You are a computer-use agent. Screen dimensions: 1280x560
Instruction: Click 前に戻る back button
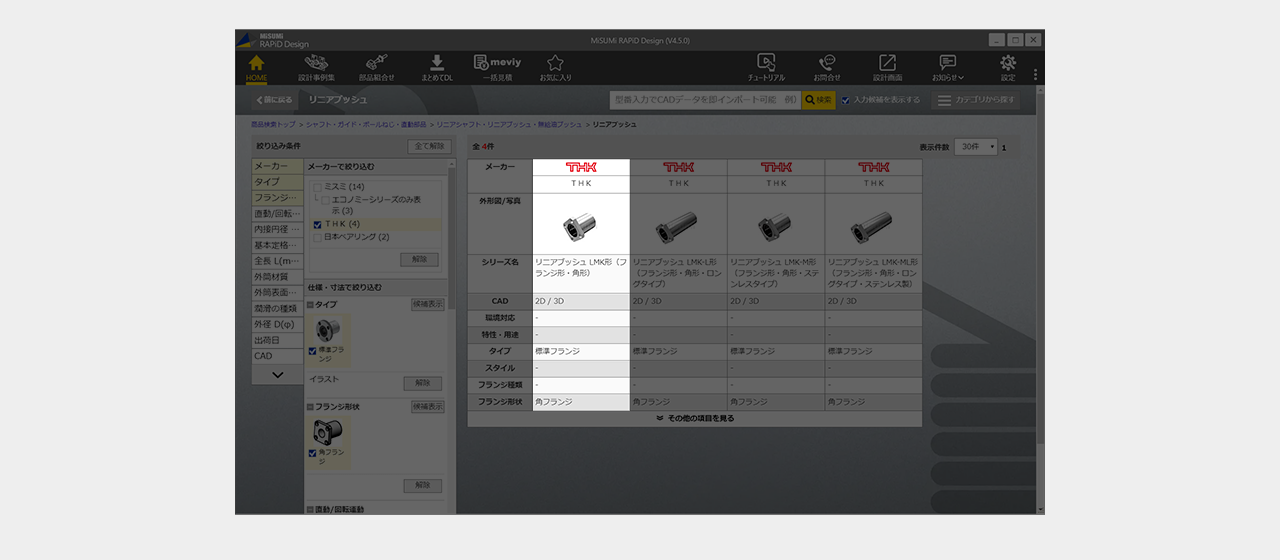(275, 100)
